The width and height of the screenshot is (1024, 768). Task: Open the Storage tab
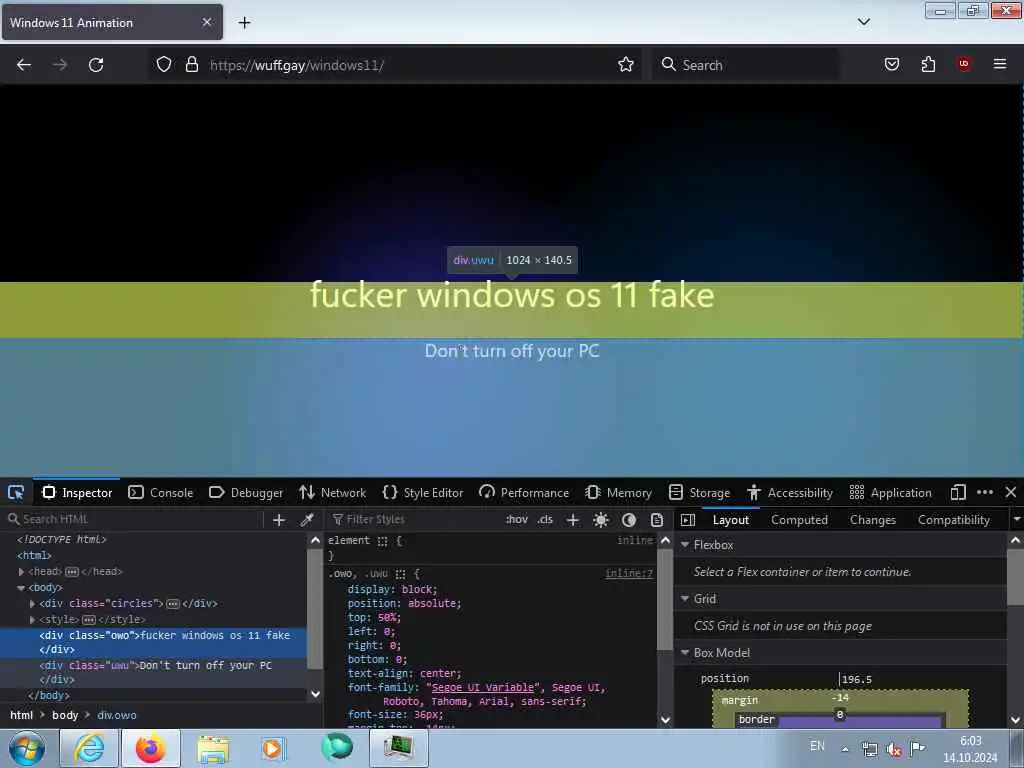699,492
